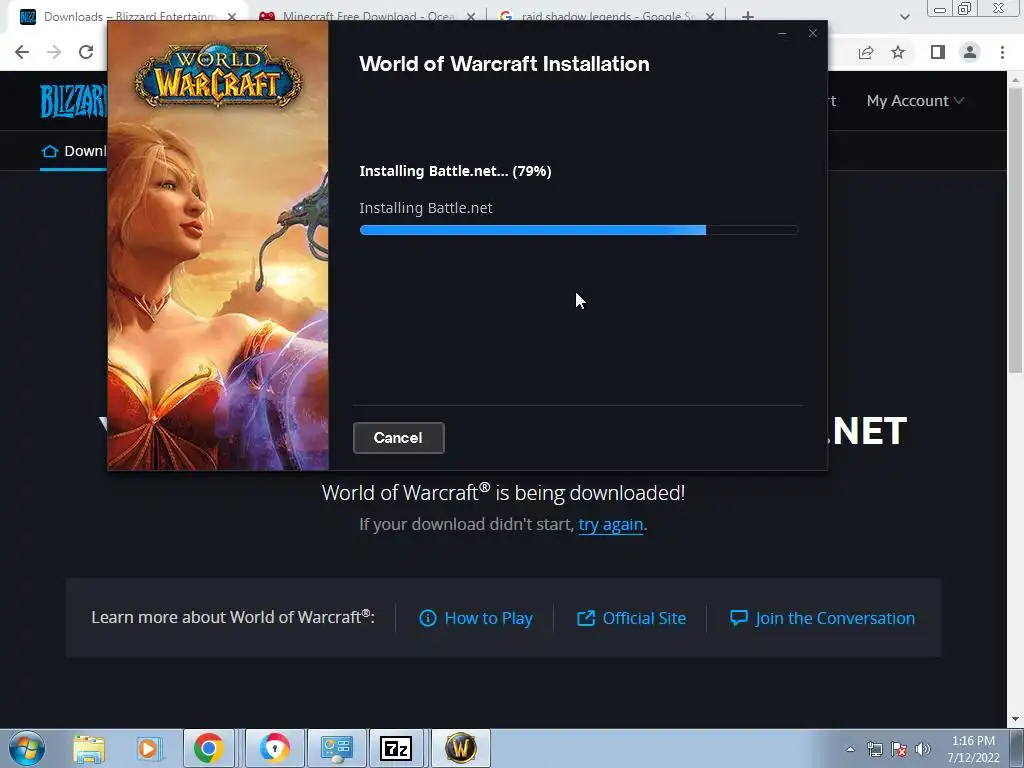Reload the current Chrome page

point(86,52)
